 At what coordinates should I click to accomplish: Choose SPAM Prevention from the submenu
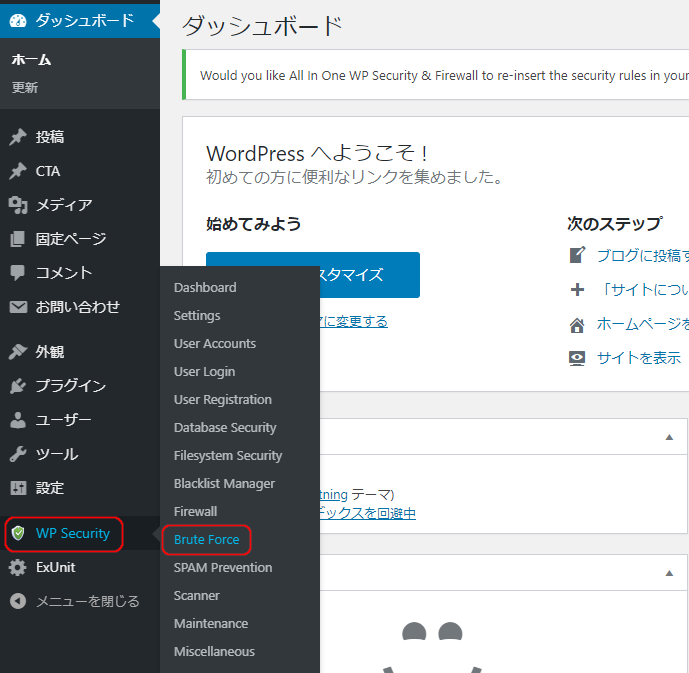pos(223,567)
